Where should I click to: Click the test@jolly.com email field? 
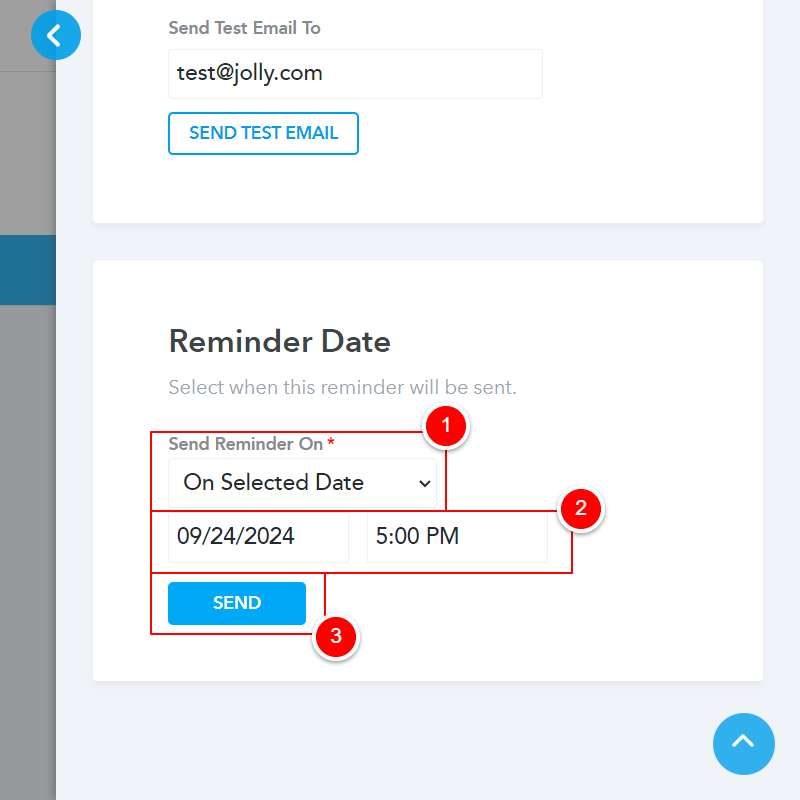coord(355,74)
